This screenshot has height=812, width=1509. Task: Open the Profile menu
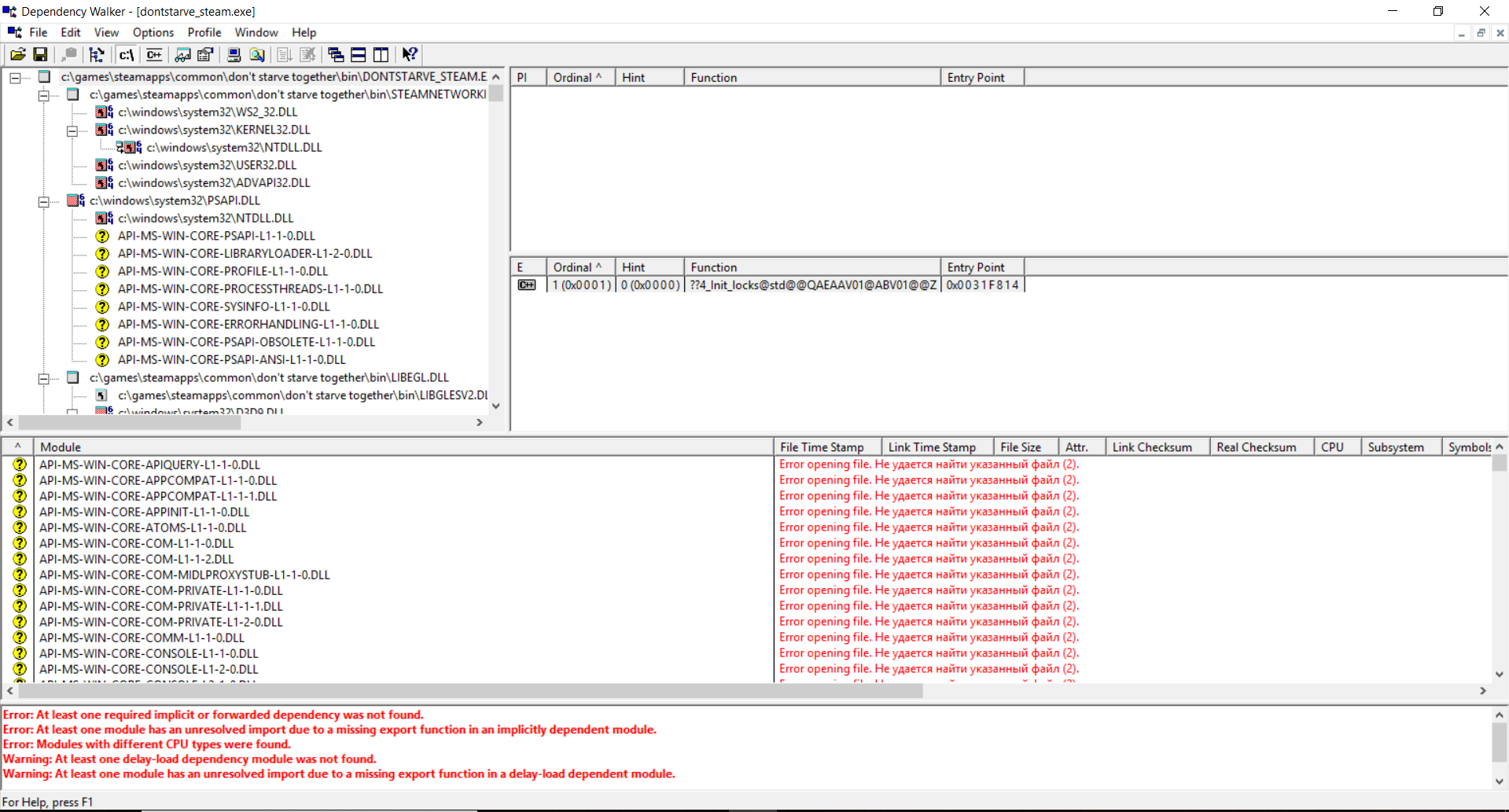(x=204, y=32)
